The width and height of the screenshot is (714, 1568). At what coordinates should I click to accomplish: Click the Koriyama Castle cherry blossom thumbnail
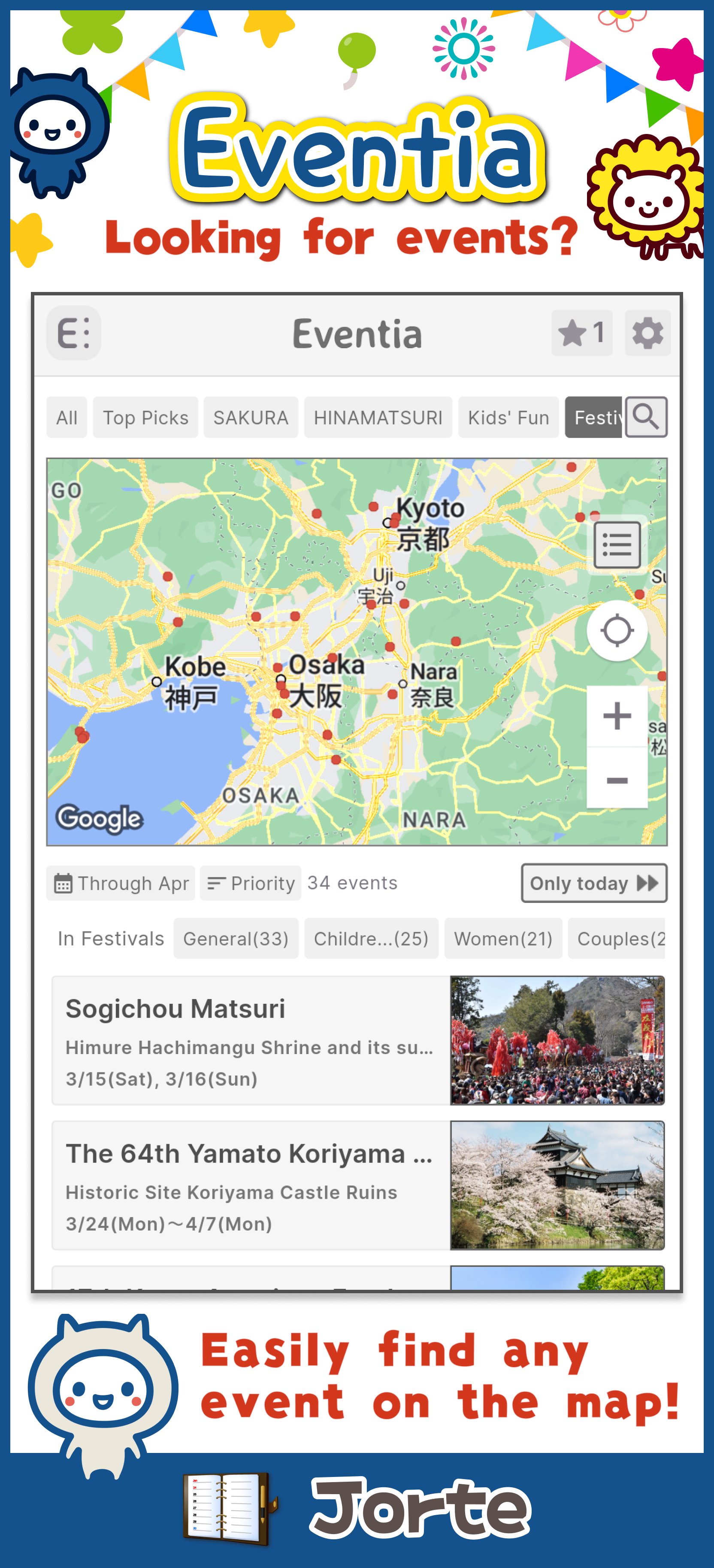557,1185
